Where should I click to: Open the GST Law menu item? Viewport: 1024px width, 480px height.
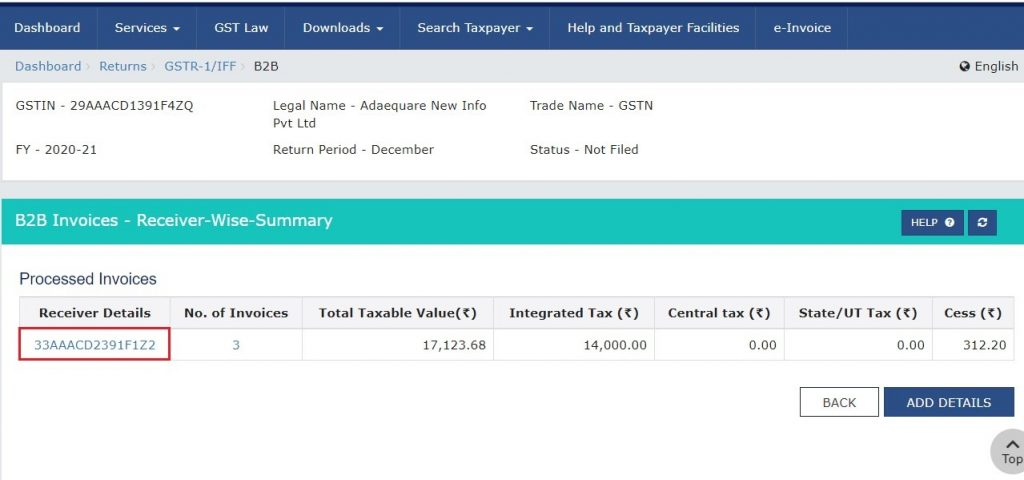(240, 28)
